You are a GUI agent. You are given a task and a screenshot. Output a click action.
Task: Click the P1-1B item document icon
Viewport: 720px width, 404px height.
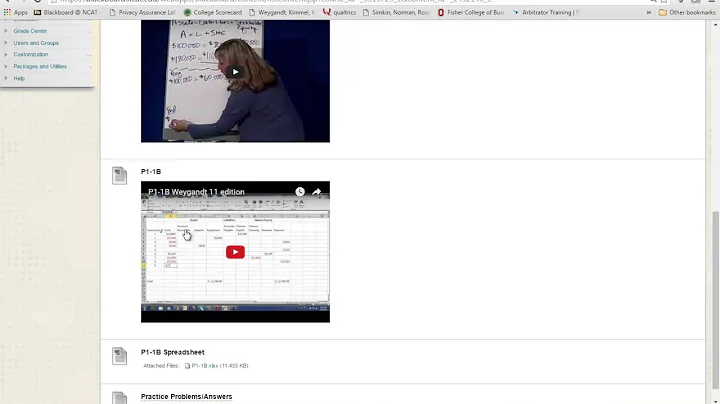tap(119, 175)
